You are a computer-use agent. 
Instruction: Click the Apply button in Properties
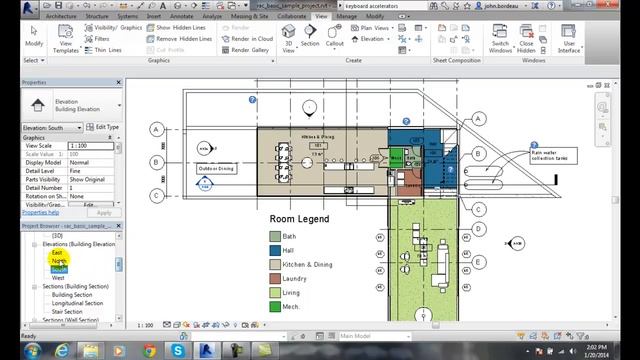(x=104, y=213)
